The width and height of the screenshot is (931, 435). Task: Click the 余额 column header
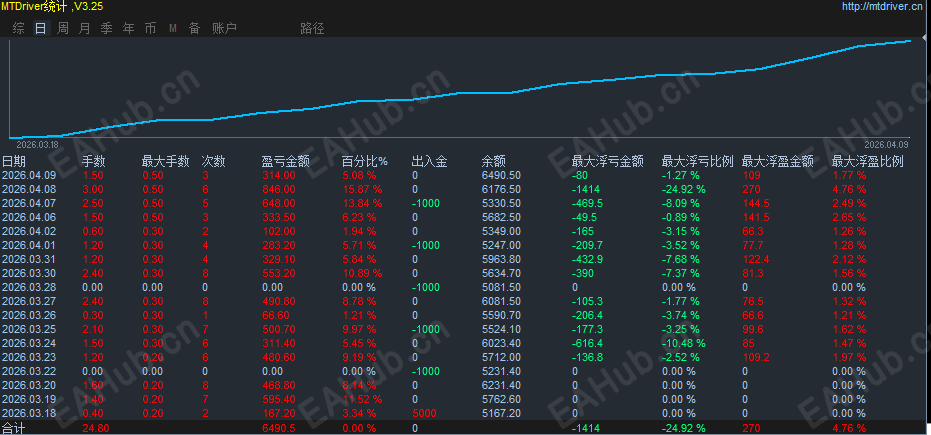pos(493,161)
